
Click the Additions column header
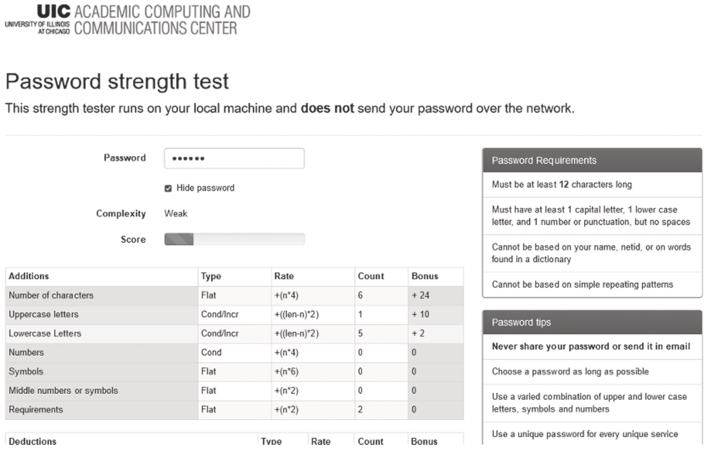(28, 276)
